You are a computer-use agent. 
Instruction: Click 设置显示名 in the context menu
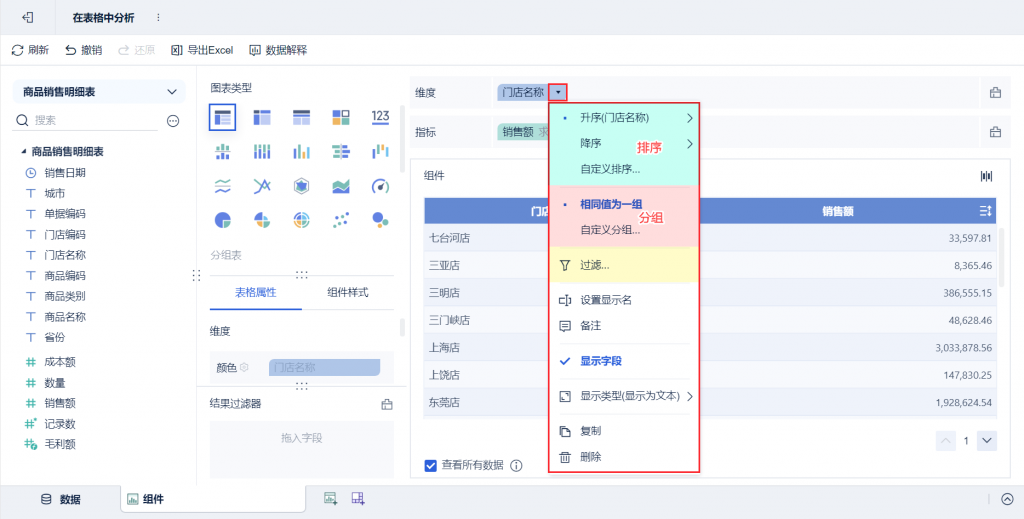624,300
